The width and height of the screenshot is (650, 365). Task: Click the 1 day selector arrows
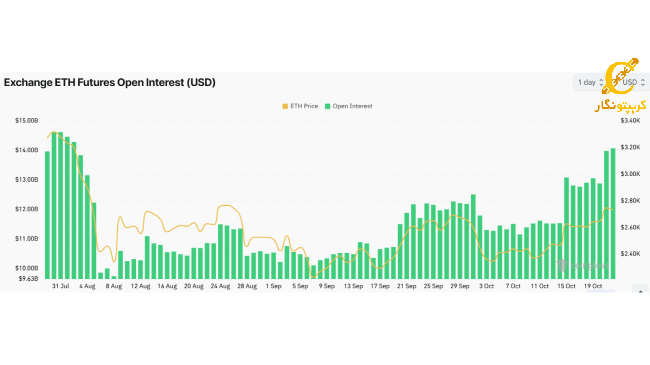tap(601, 82)
